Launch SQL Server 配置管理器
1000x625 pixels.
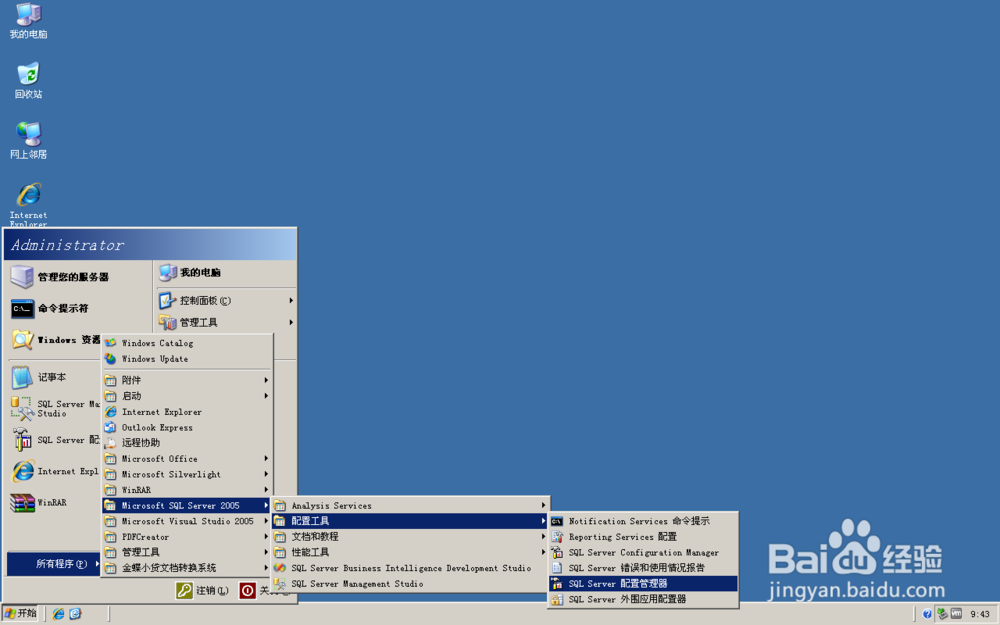pyautogui.click(x=643, y=584)
